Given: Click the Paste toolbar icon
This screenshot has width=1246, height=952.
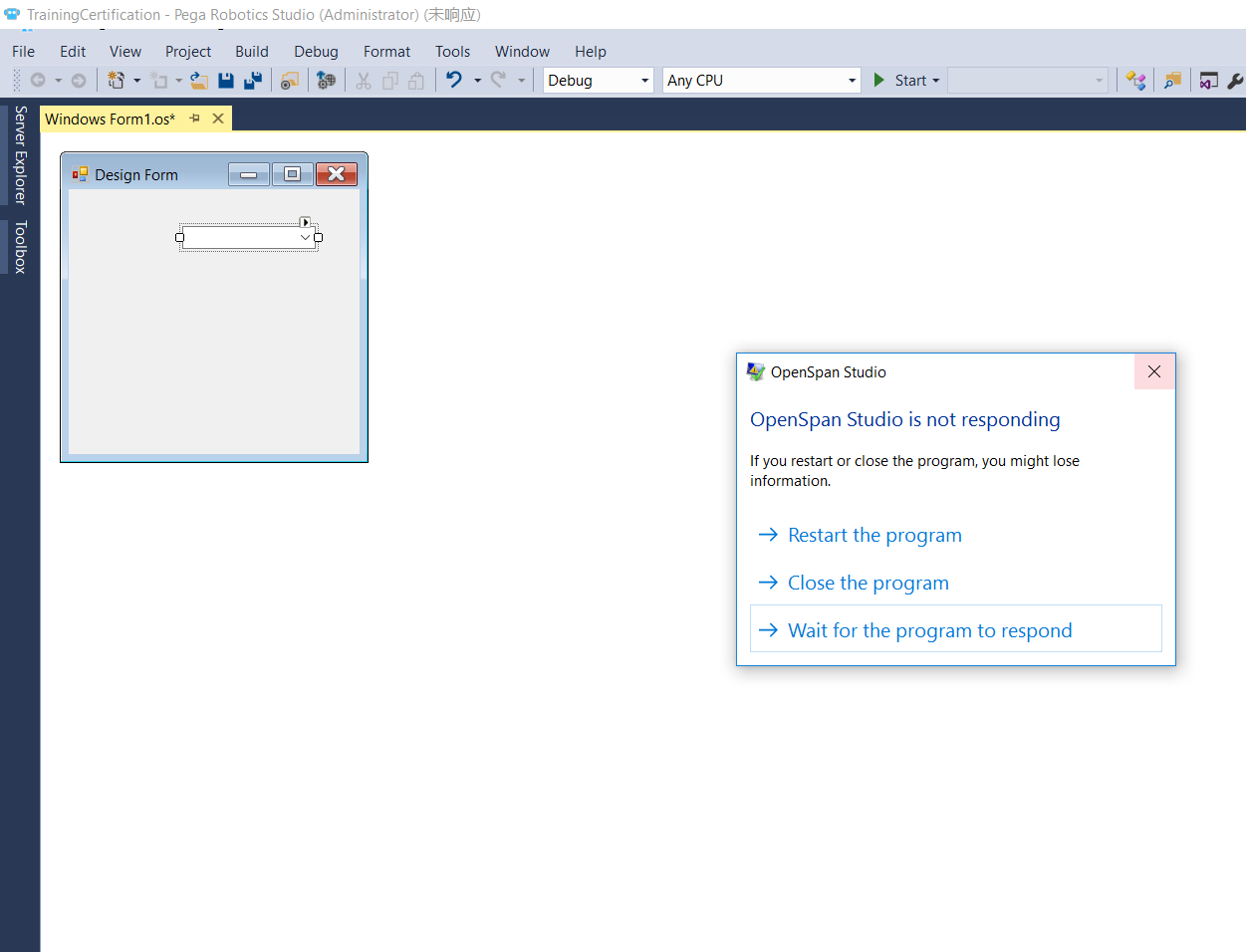Looking at the screenshot, I should click(x=416, y=81).
